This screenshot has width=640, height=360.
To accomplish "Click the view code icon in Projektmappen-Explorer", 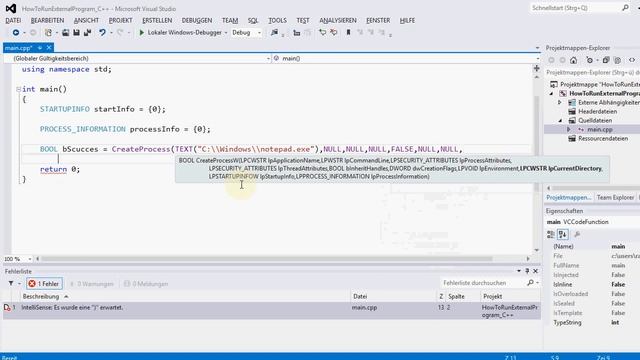I will (x=632, y=60).
